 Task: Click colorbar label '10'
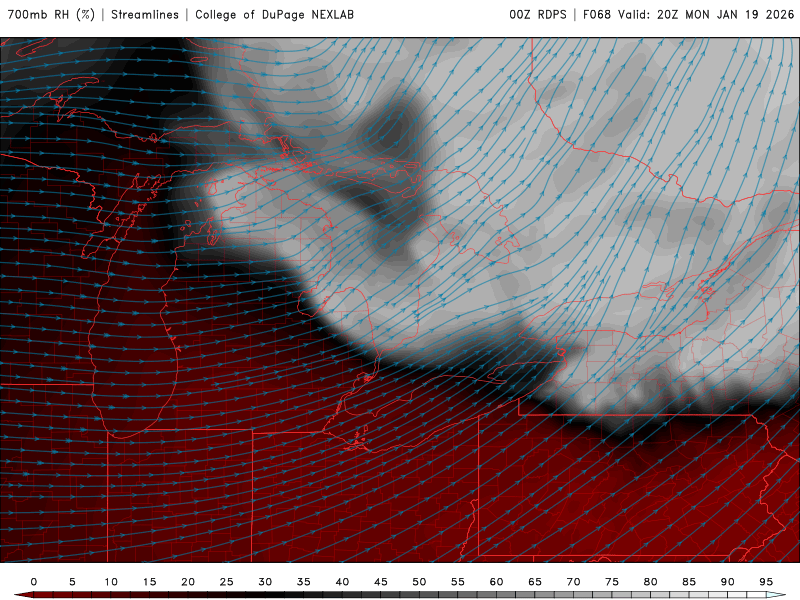(x=111, y=582)
